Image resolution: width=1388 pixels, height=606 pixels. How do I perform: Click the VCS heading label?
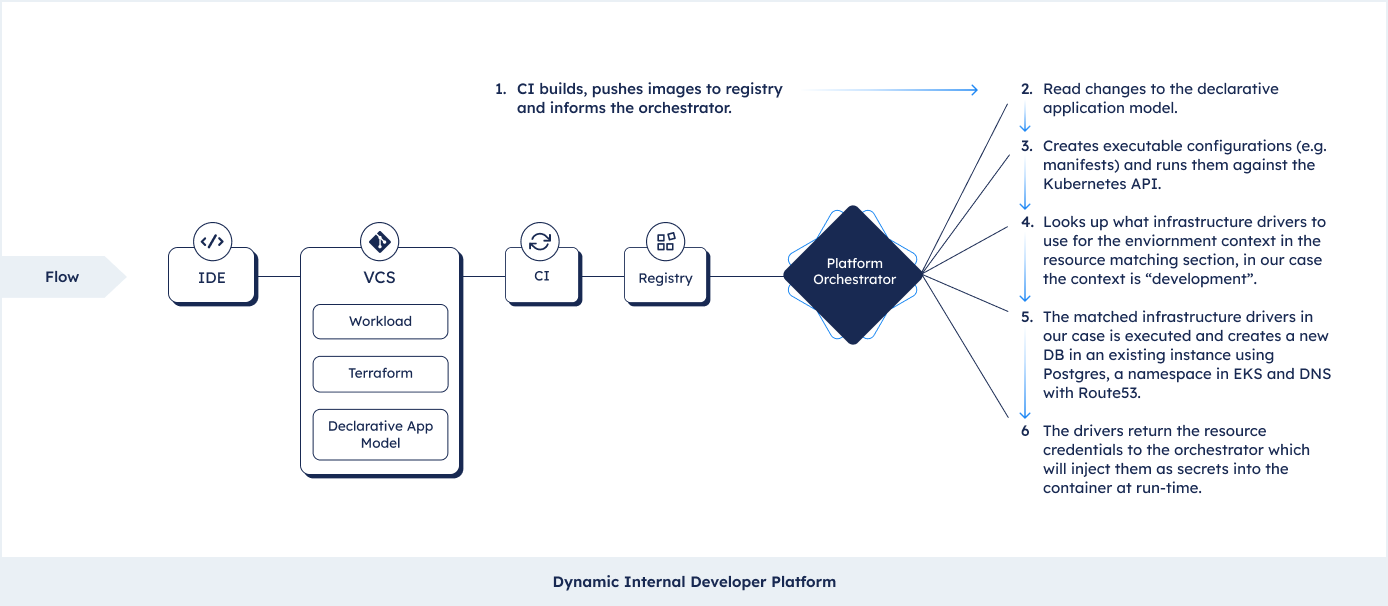380,277
